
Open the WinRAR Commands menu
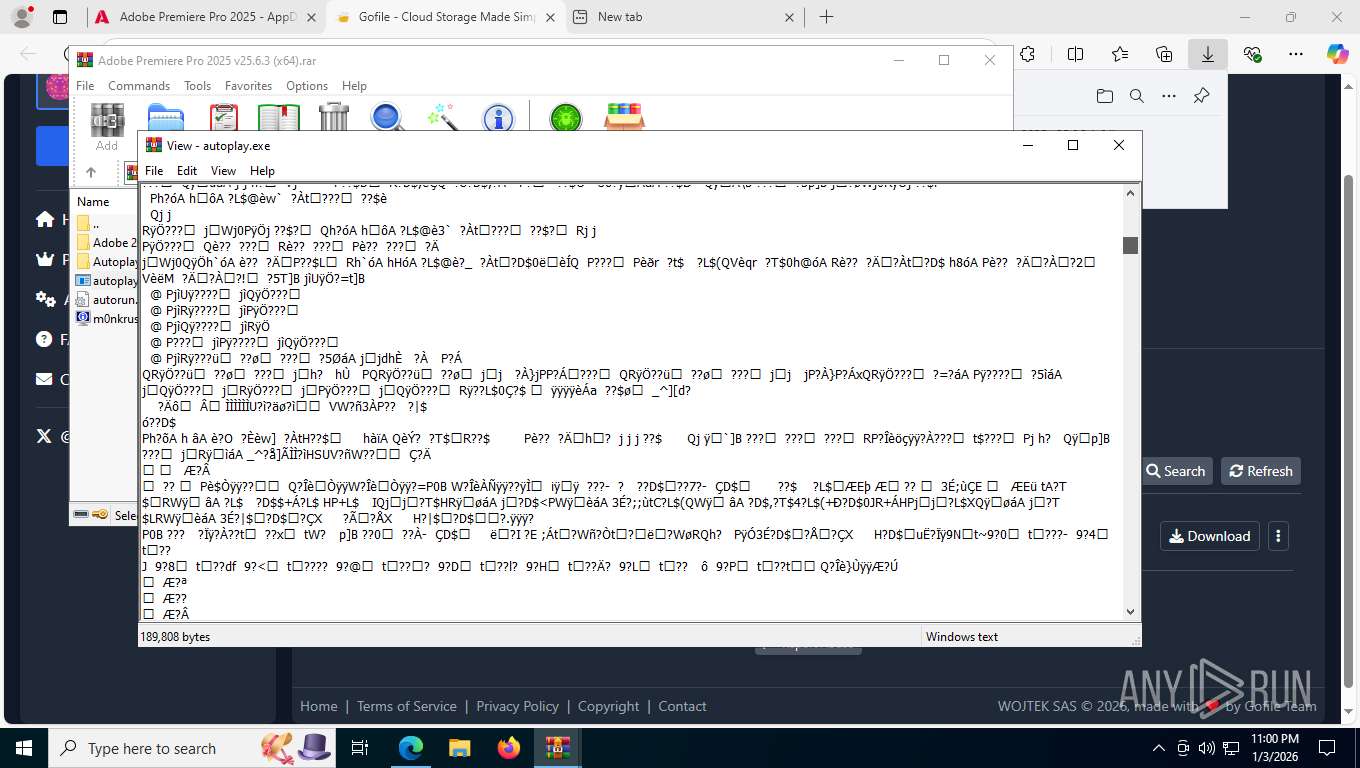(x=139, y=86)
